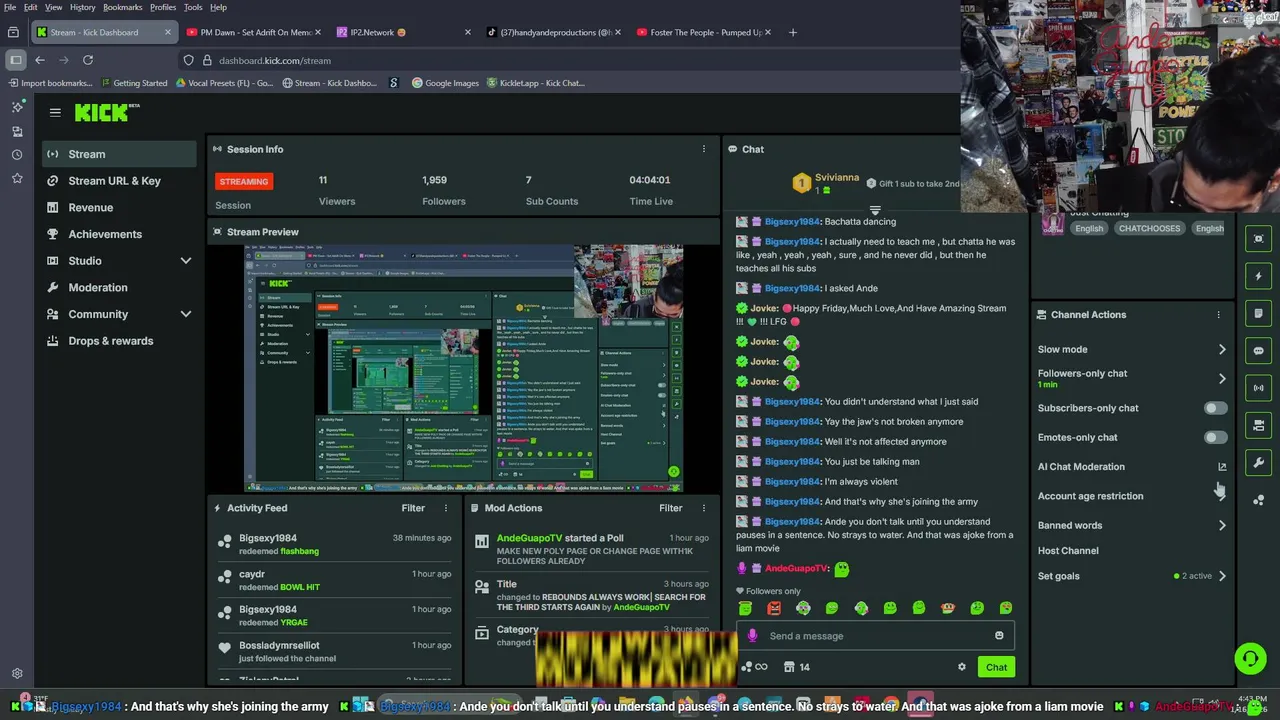Open the shop icon showing 14

797,667
